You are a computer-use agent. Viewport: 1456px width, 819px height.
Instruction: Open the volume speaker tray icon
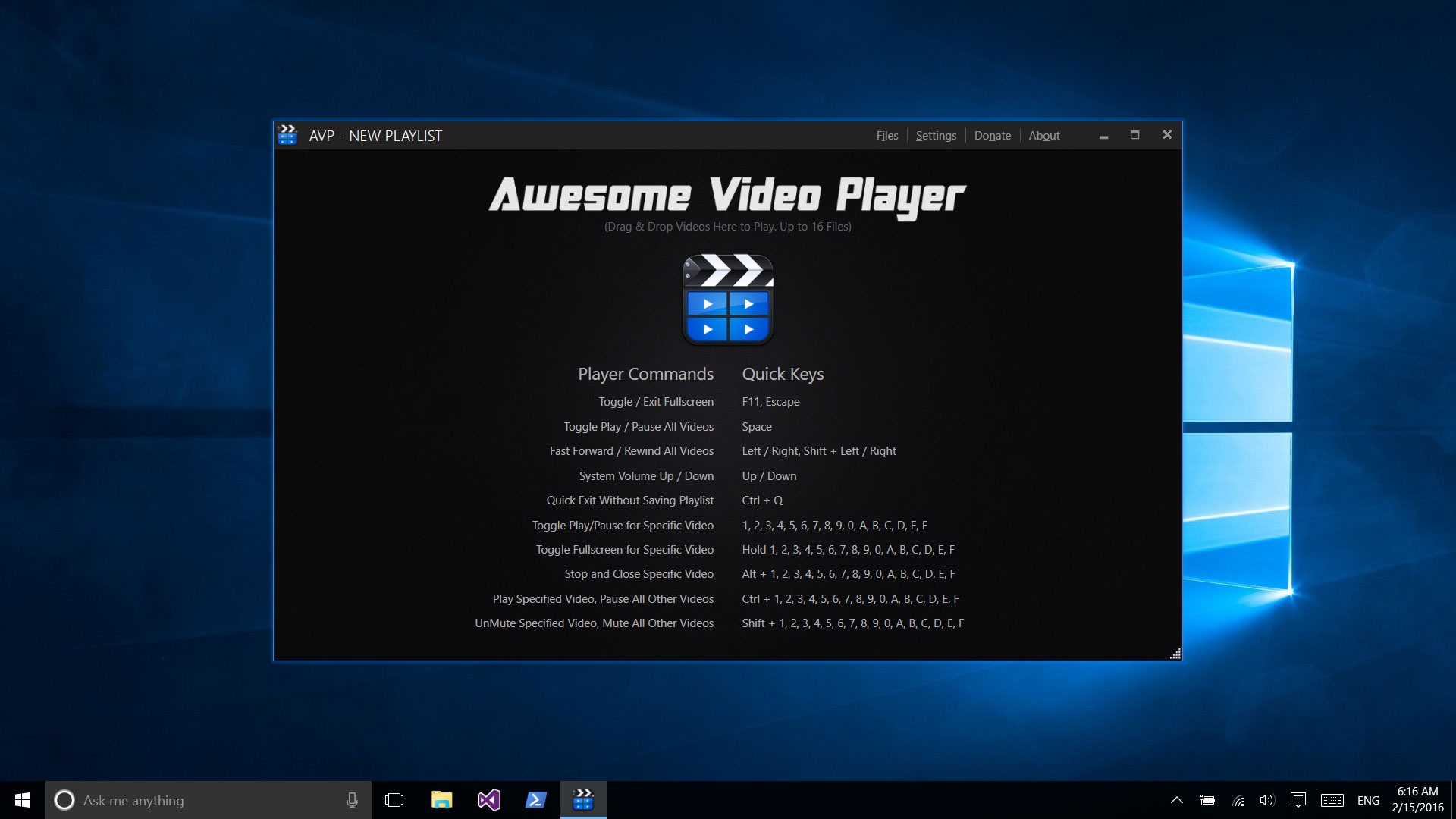pyautogui.click(x=1267, y=800)
